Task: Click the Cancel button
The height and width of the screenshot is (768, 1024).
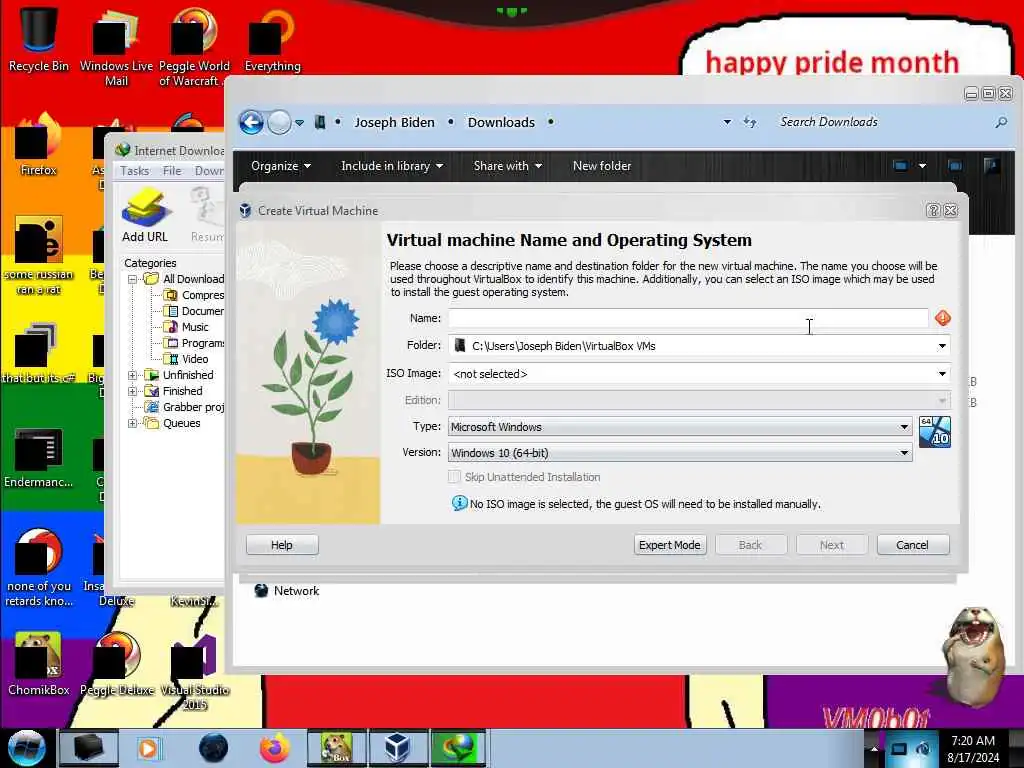Action: pyautogui.click(x=913, y=545)
